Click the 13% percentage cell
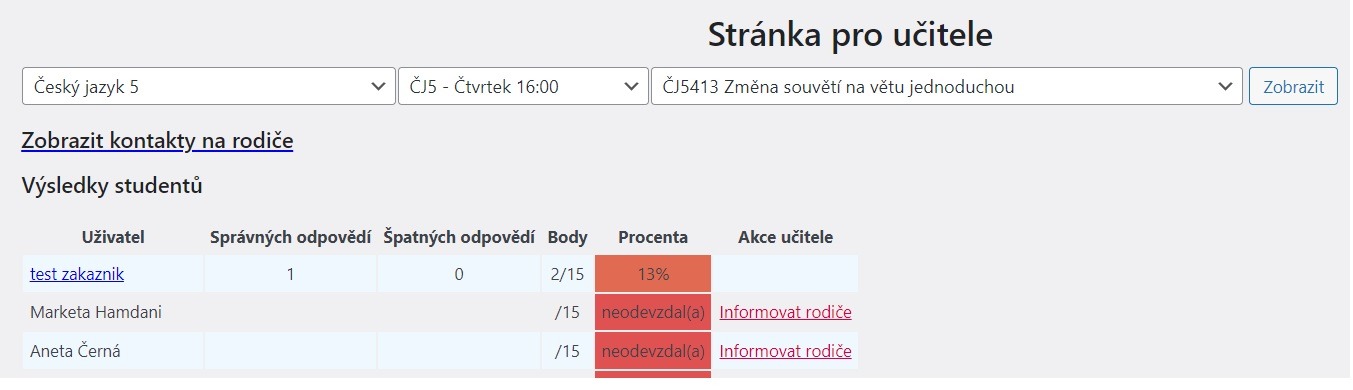The image size is (1353, 390). [x=653, y=274]
